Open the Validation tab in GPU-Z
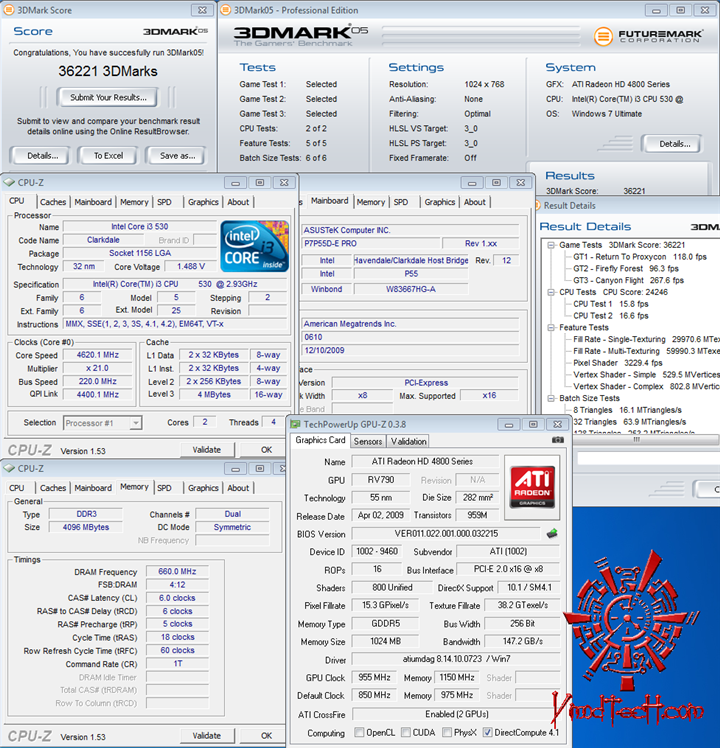 pos(408,441)
